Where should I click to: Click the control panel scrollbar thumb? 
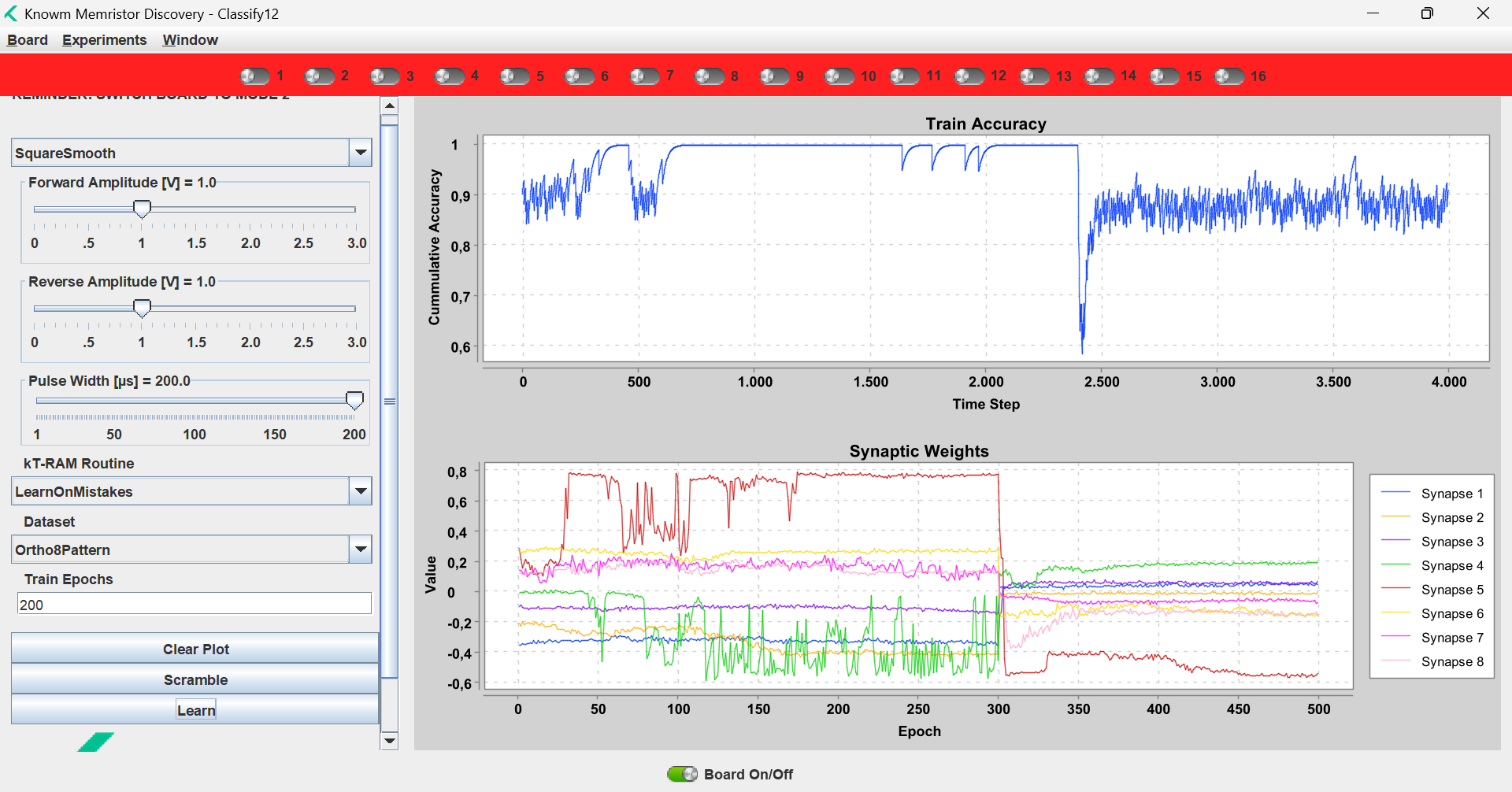[x=389, y=402]
